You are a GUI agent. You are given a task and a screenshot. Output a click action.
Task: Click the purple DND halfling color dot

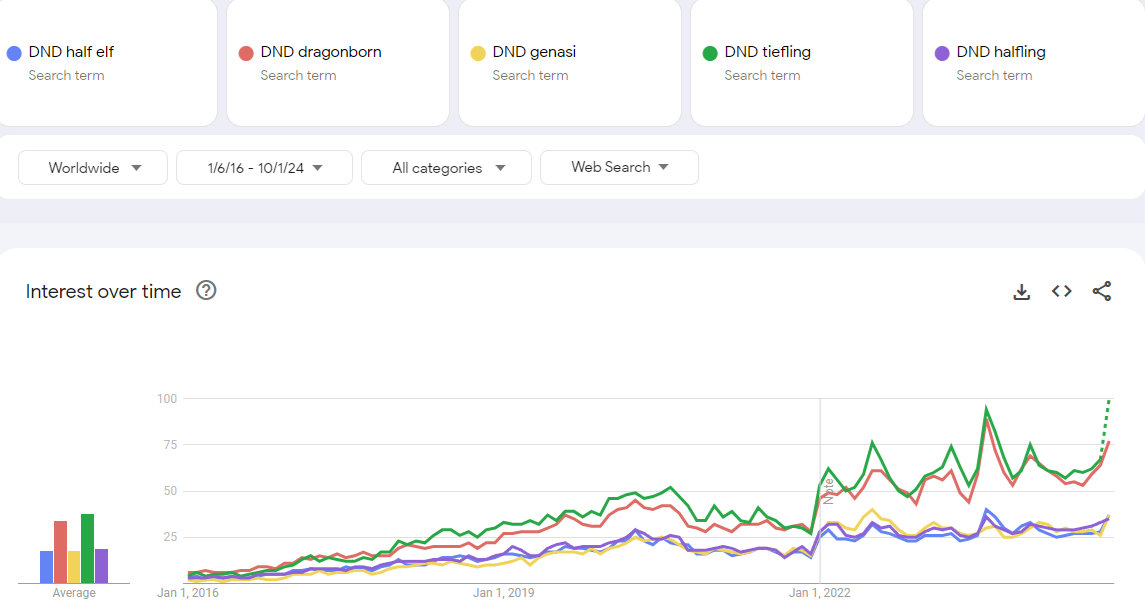[941, 53]
